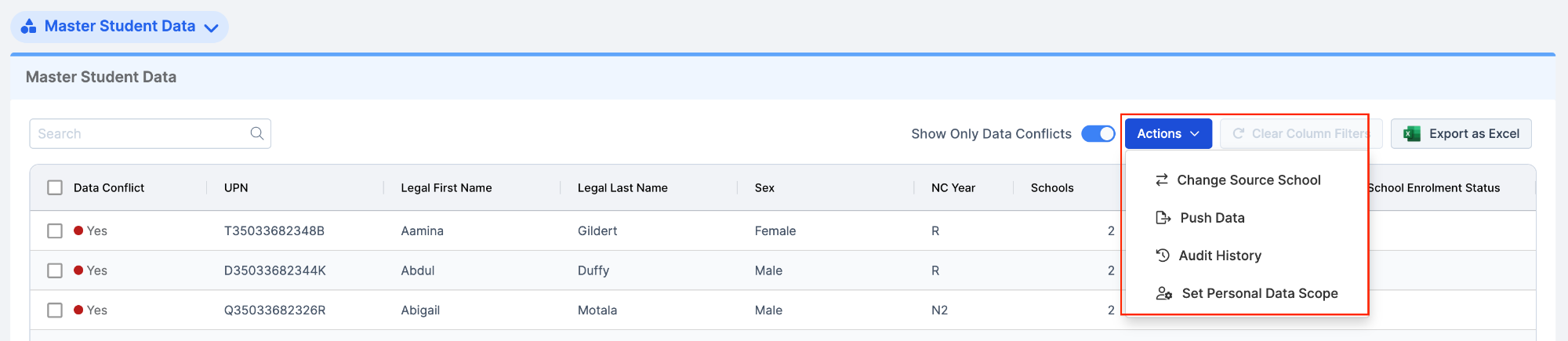Select Change Source School menu item
1568x341 pixels.
(1247, 180)
